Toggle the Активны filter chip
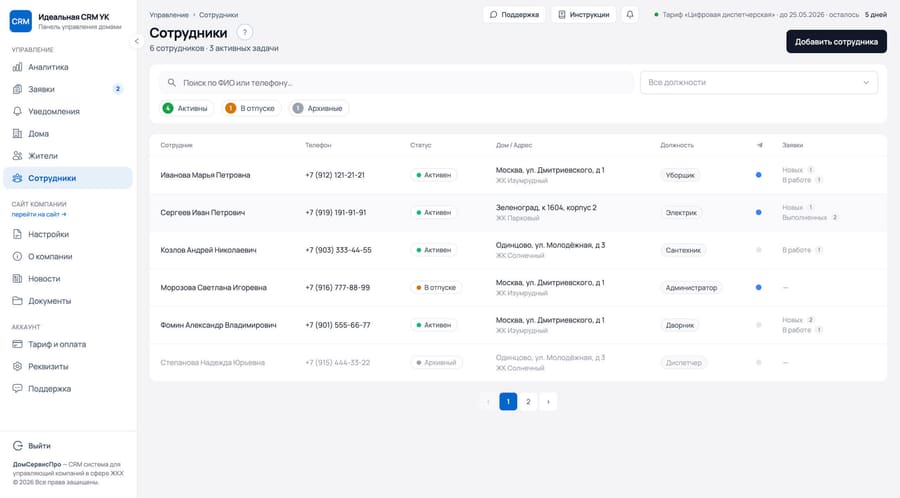Viewport: 900px width, 498px height. (186, 108)
